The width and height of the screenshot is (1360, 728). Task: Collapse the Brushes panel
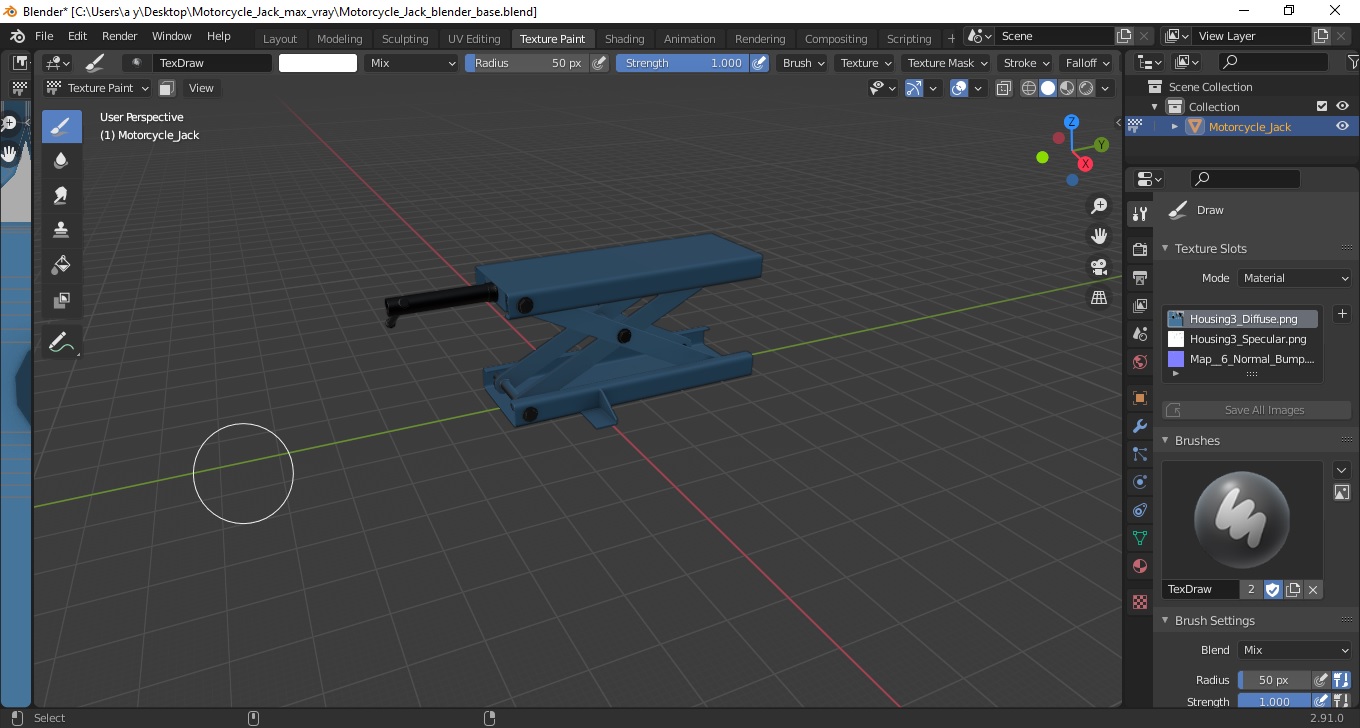click(1166, 440)
